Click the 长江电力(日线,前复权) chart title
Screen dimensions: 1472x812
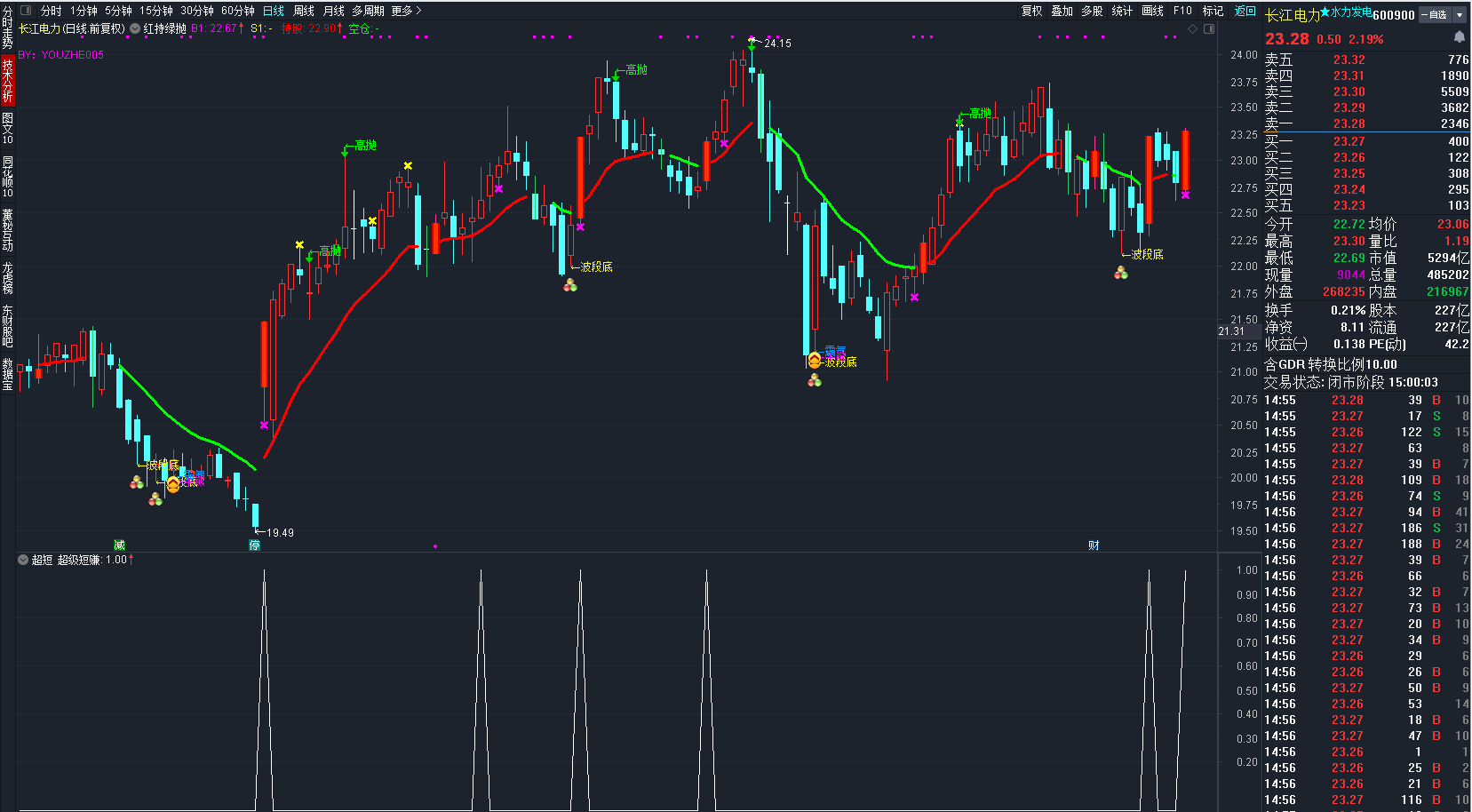click(72, 28)
